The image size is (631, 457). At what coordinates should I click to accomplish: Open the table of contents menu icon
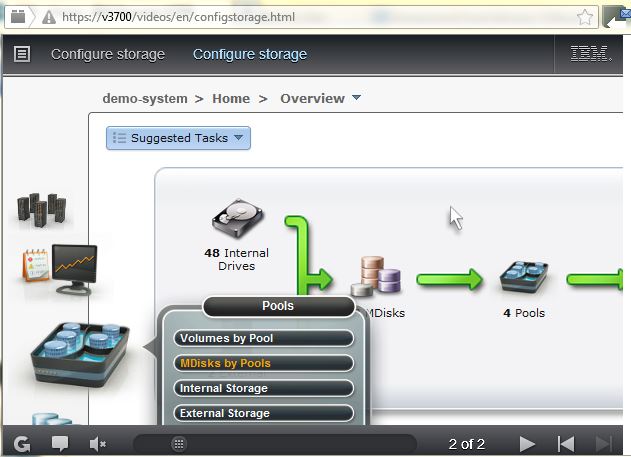[x=22, y=54]
